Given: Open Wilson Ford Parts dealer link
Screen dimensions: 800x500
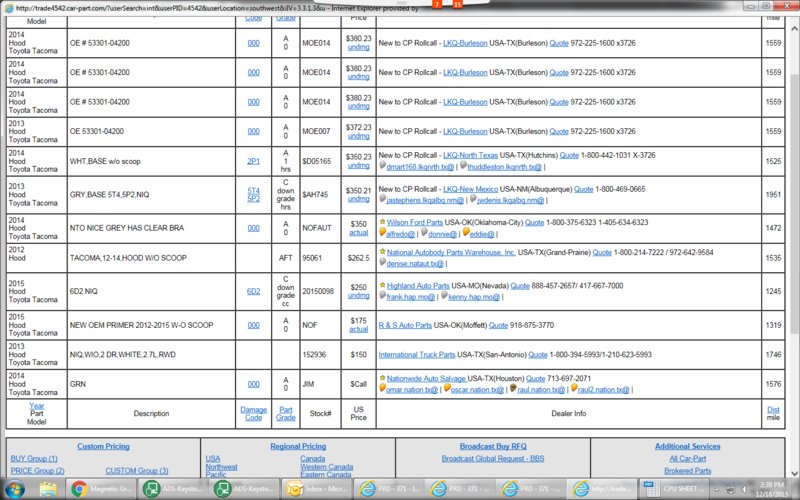Looking at the screenshot, I should pyautogui.click(x=415, y=222).
